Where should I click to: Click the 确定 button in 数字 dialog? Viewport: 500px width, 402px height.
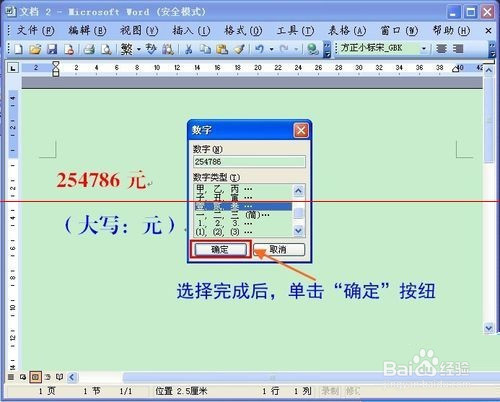coord(220,249)
